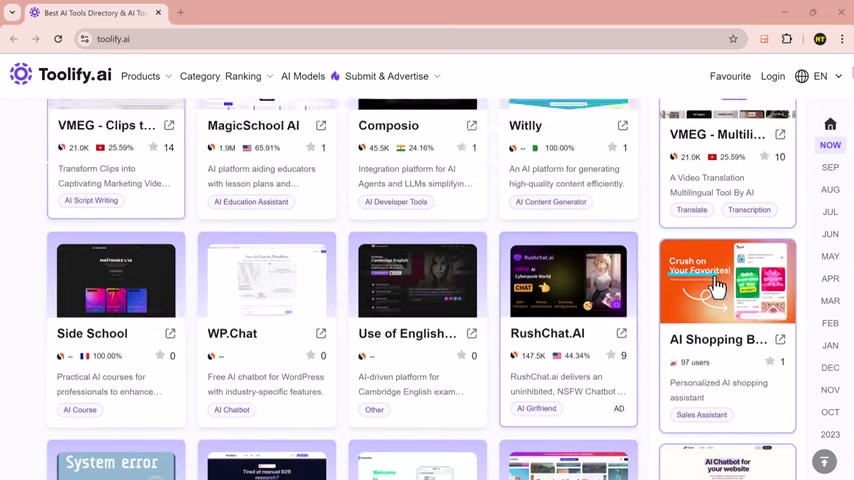854x480 pixels.
Task: Open external link for Use of English
Action: click(x=472, y=333)
